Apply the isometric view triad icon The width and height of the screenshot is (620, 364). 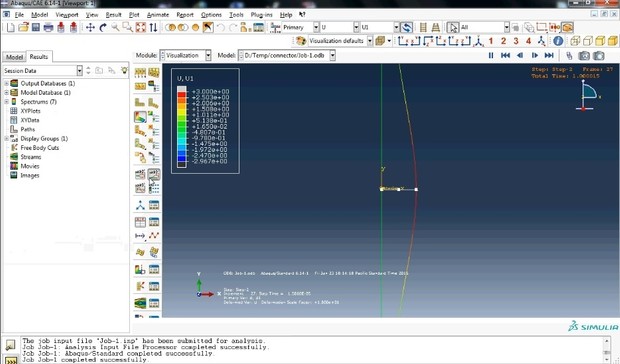478,41
